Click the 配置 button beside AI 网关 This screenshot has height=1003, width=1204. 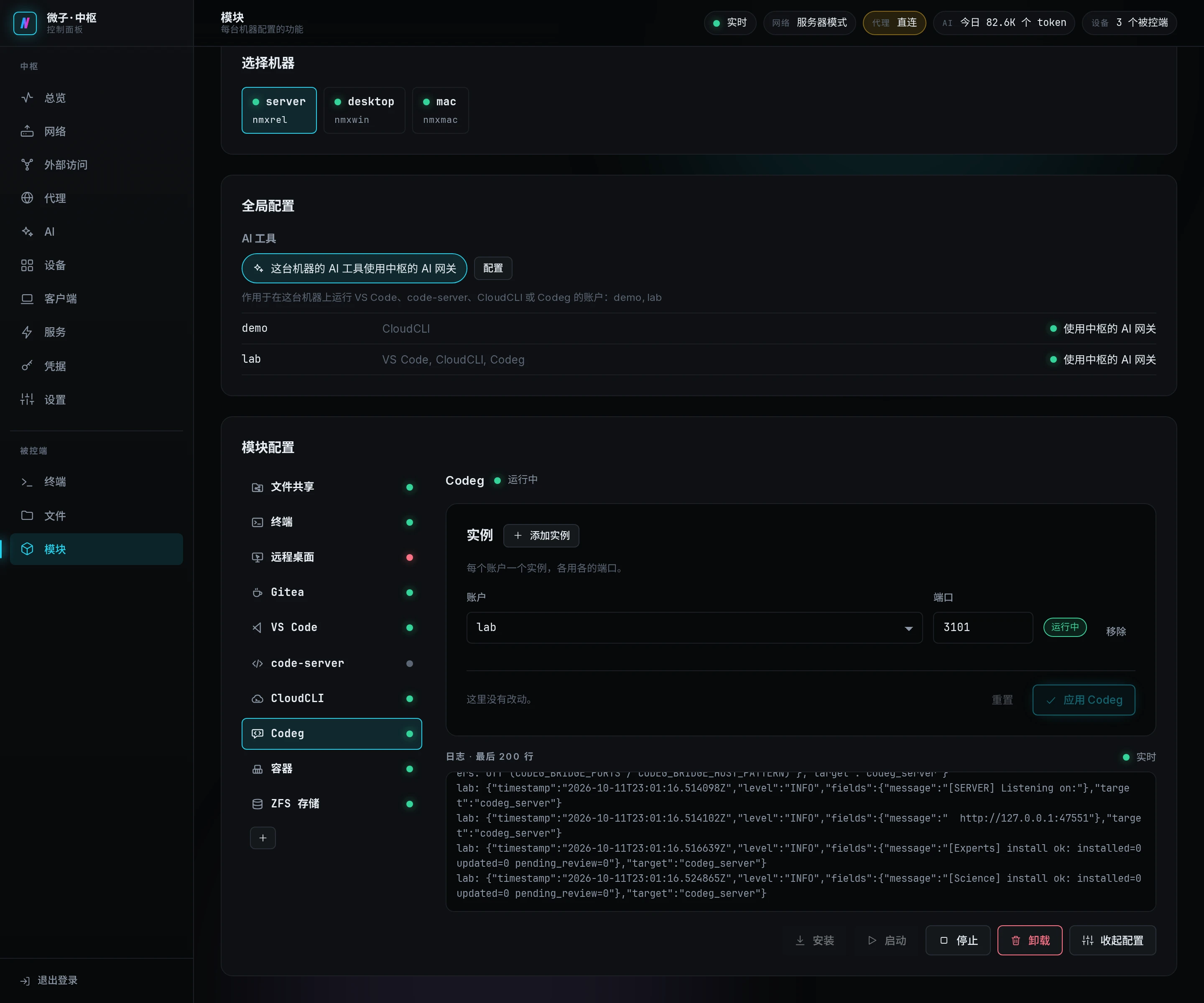pyautogui.click(x=493, y=268)
